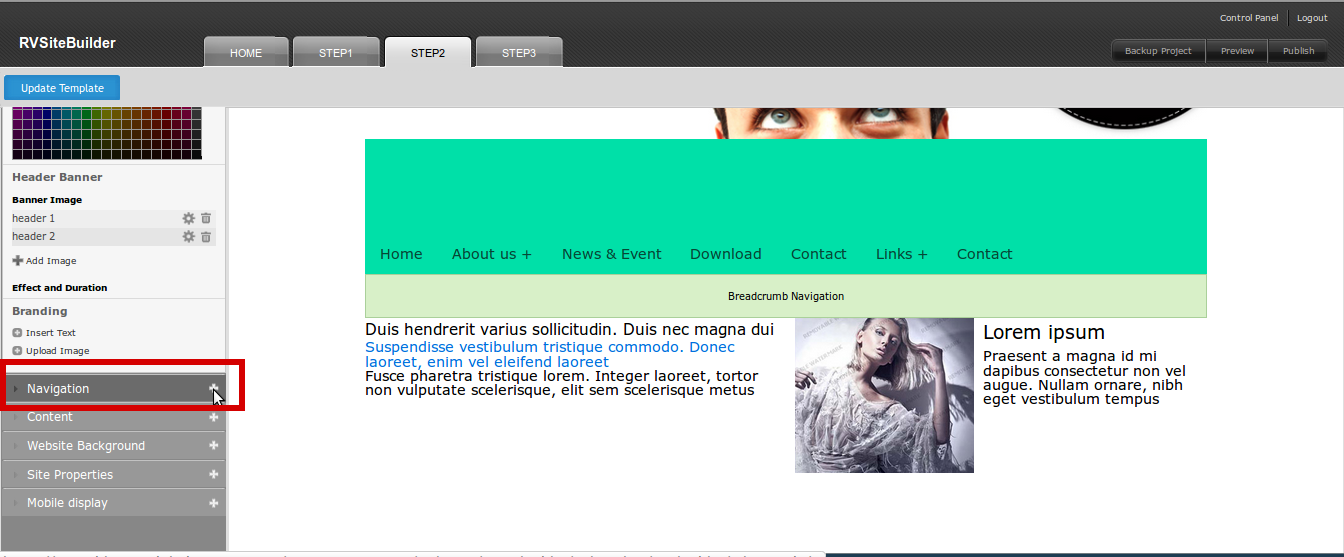Click plus icon on Mobile display row

(213, 503)
